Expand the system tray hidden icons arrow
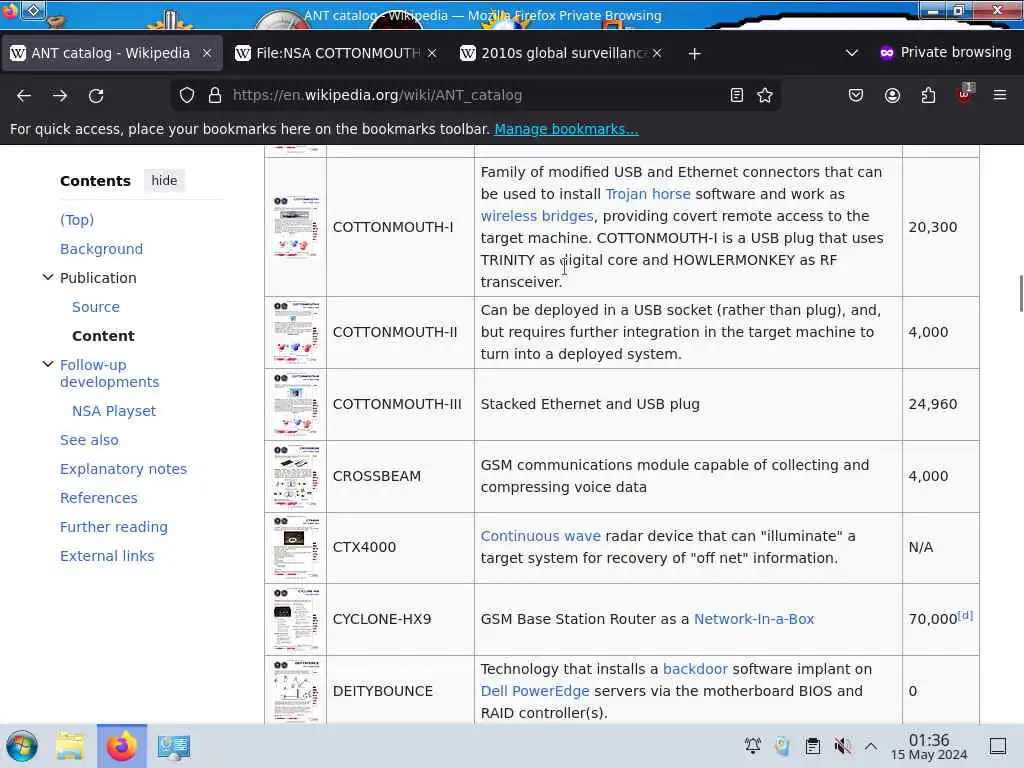 (871, 746)
